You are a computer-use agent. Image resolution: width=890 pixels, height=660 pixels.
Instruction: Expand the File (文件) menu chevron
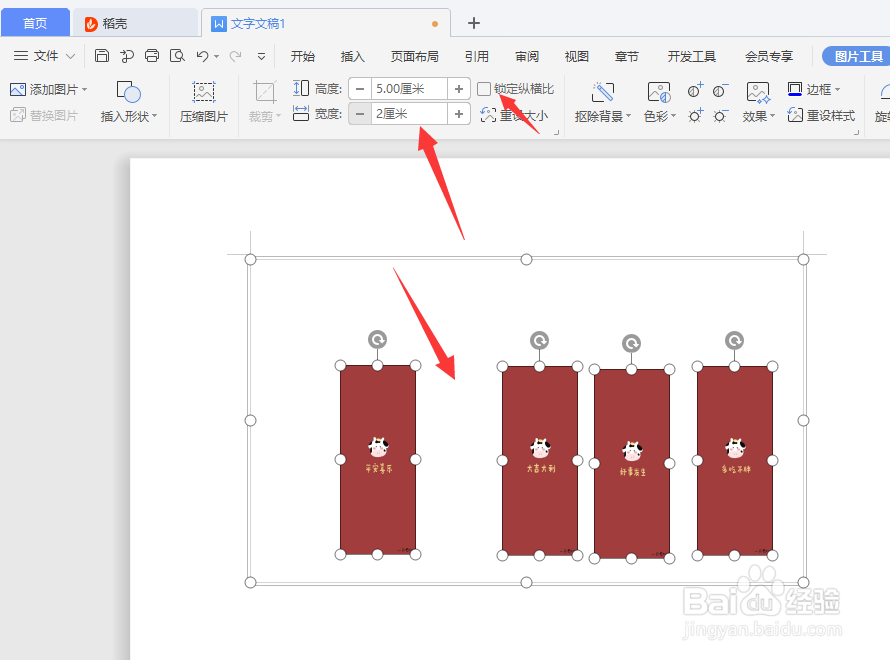(x=70, y=56)
